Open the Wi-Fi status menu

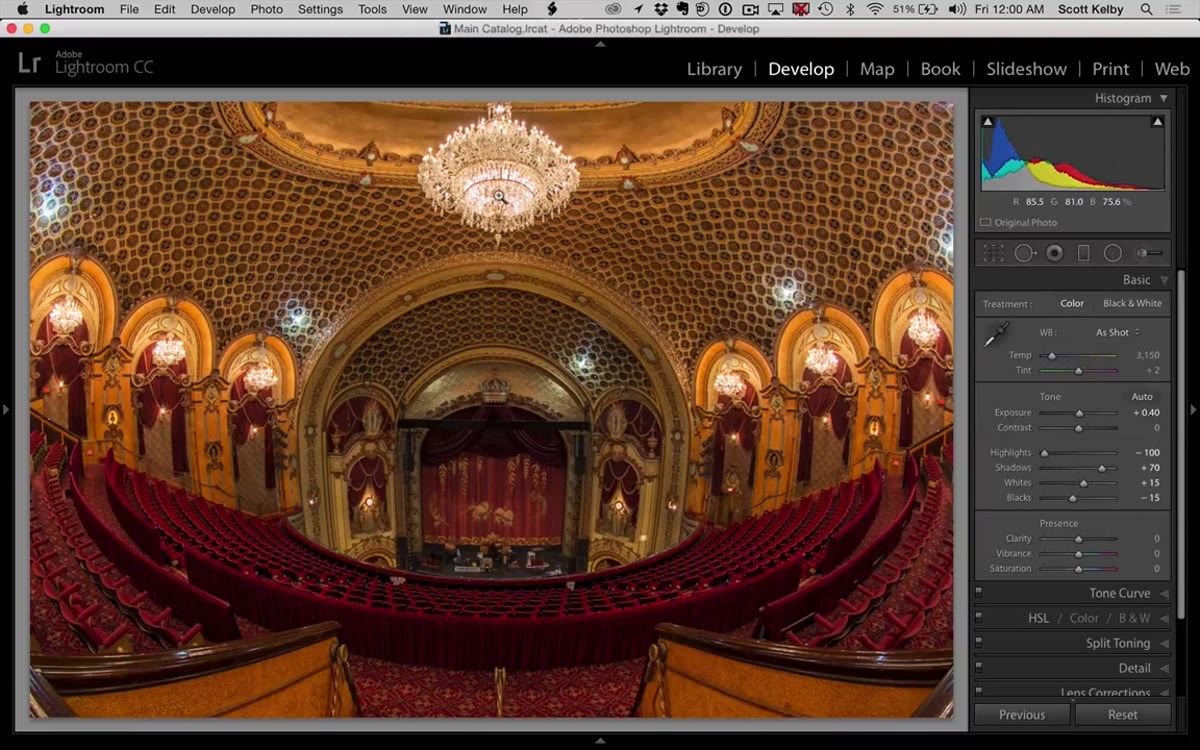(x=875, y=9)
